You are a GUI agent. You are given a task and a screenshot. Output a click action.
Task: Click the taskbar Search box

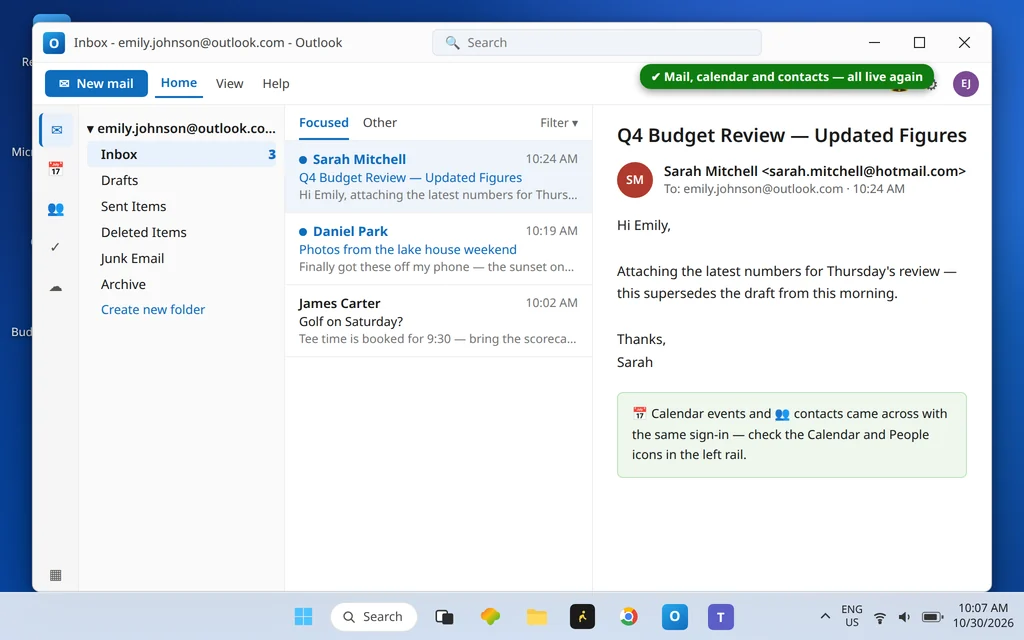[x=374, y=616]
